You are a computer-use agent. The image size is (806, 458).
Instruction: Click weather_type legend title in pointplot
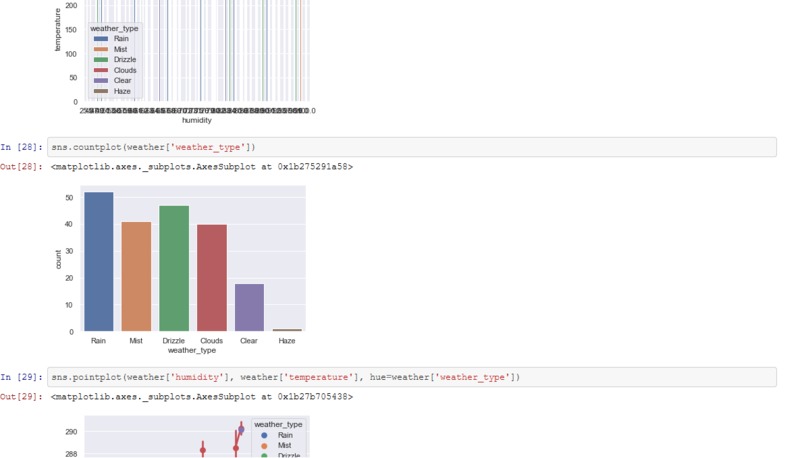point(278,425)
